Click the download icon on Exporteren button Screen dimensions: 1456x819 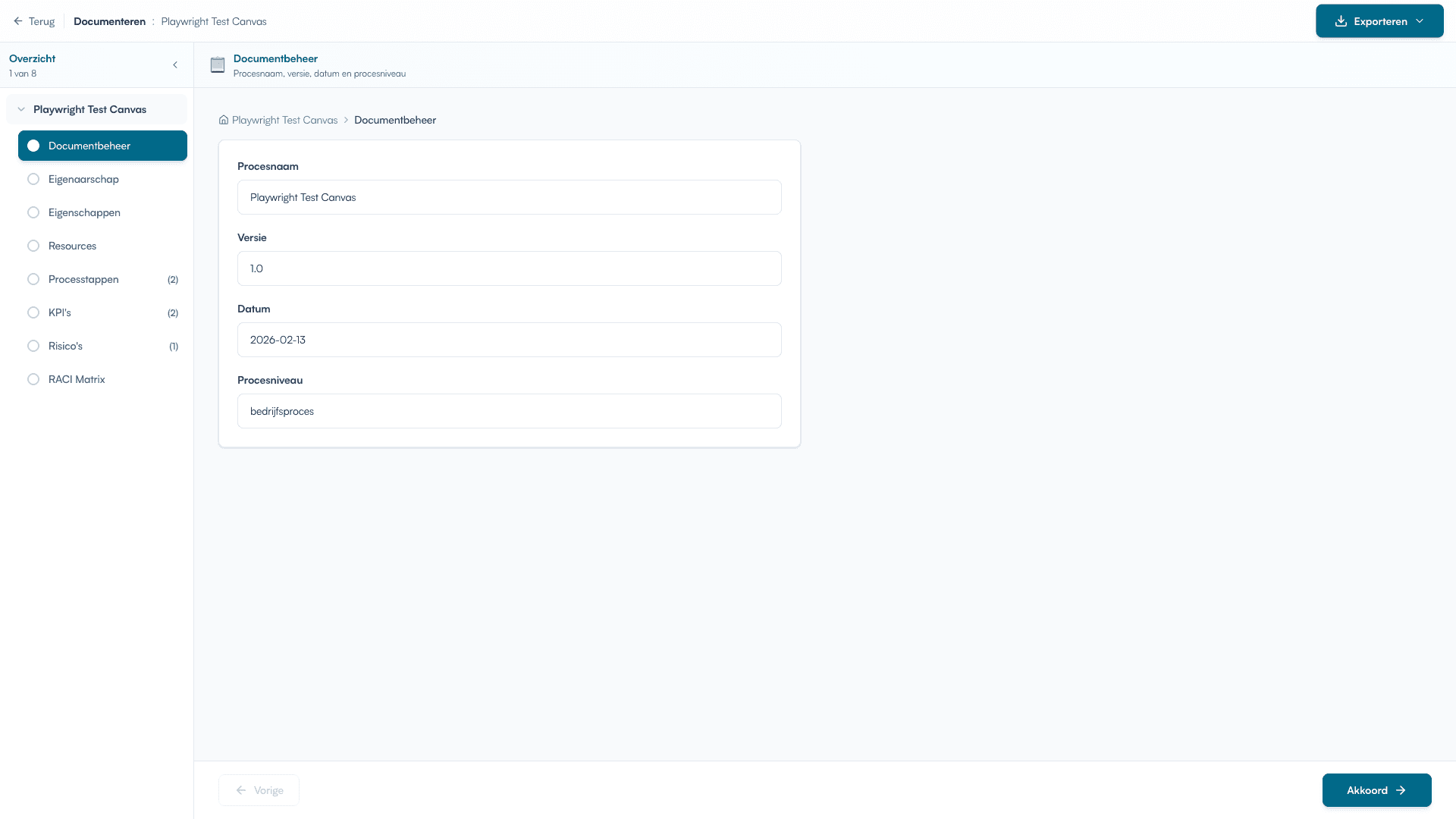1340,20
